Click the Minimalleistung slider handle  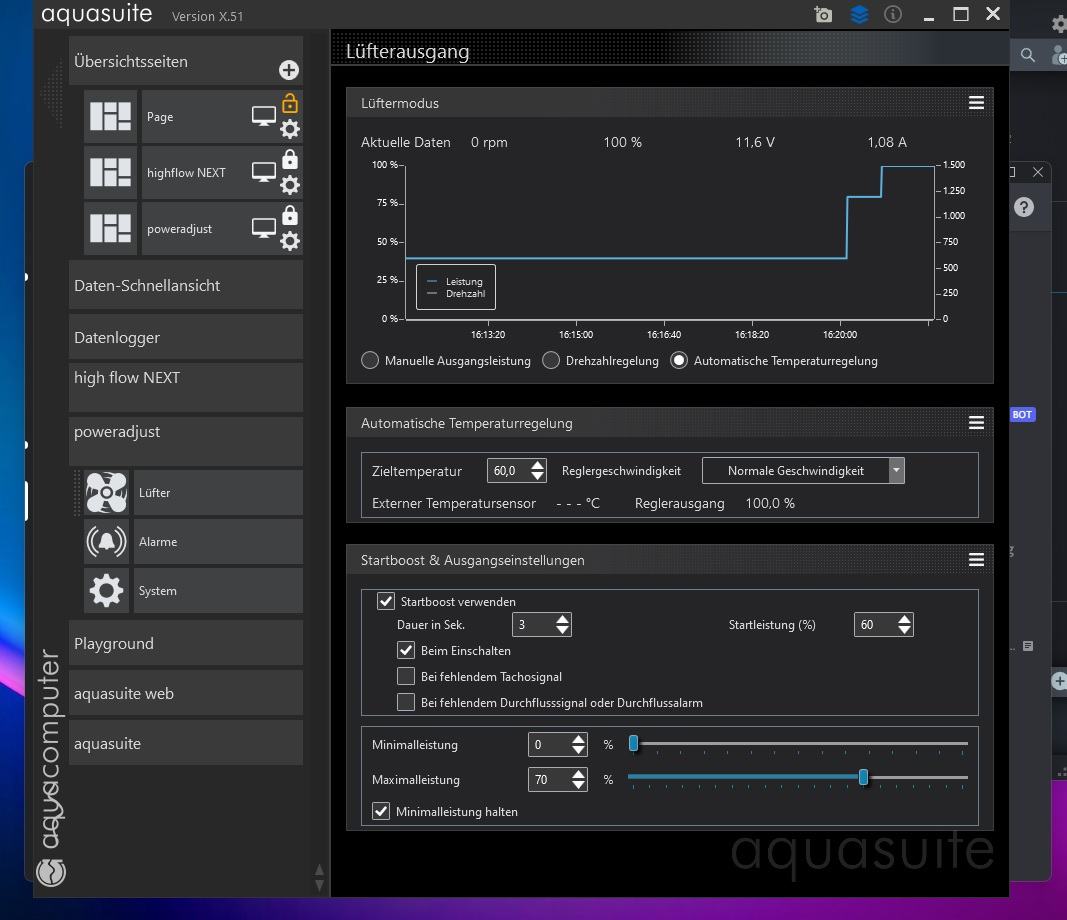click(634, 743)
